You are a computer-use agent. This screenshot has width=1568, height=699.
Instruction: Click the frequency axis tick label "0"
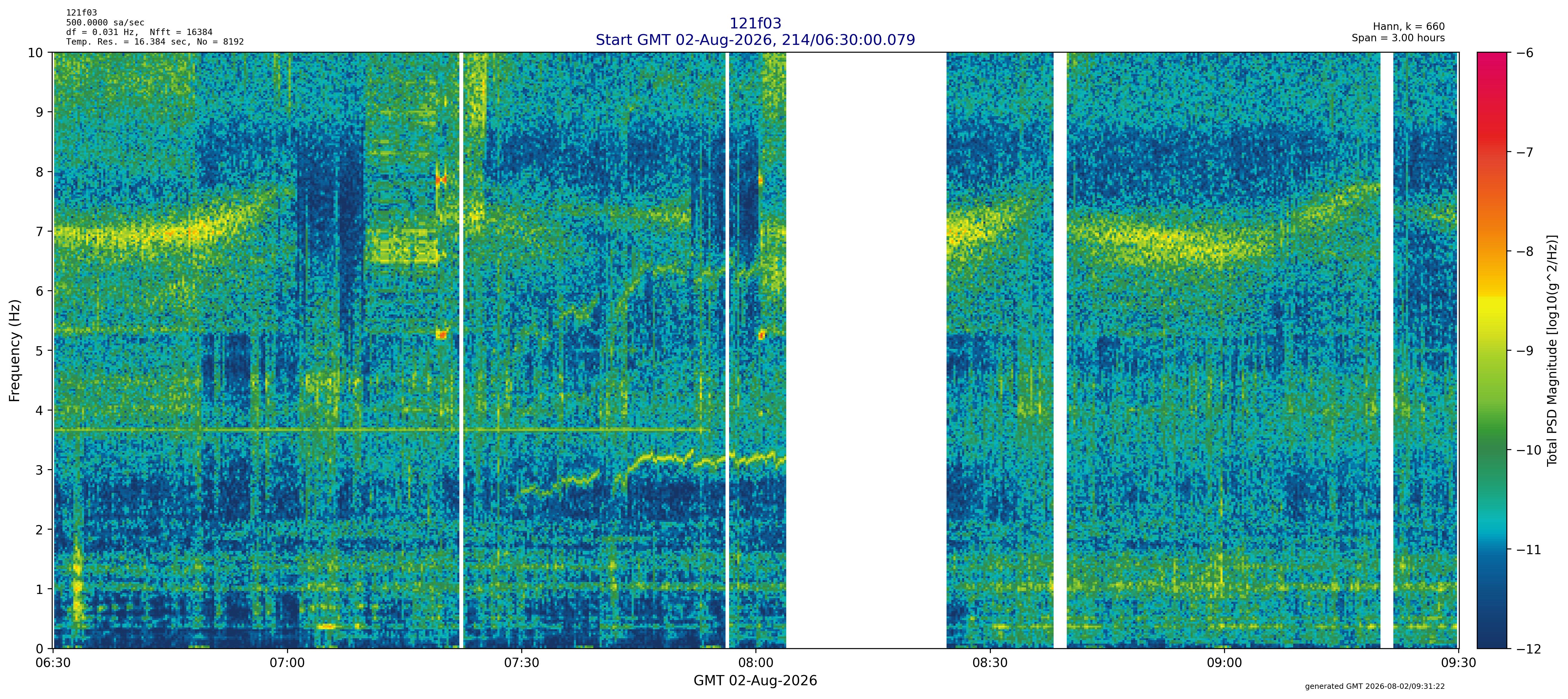tap(39, 649)
